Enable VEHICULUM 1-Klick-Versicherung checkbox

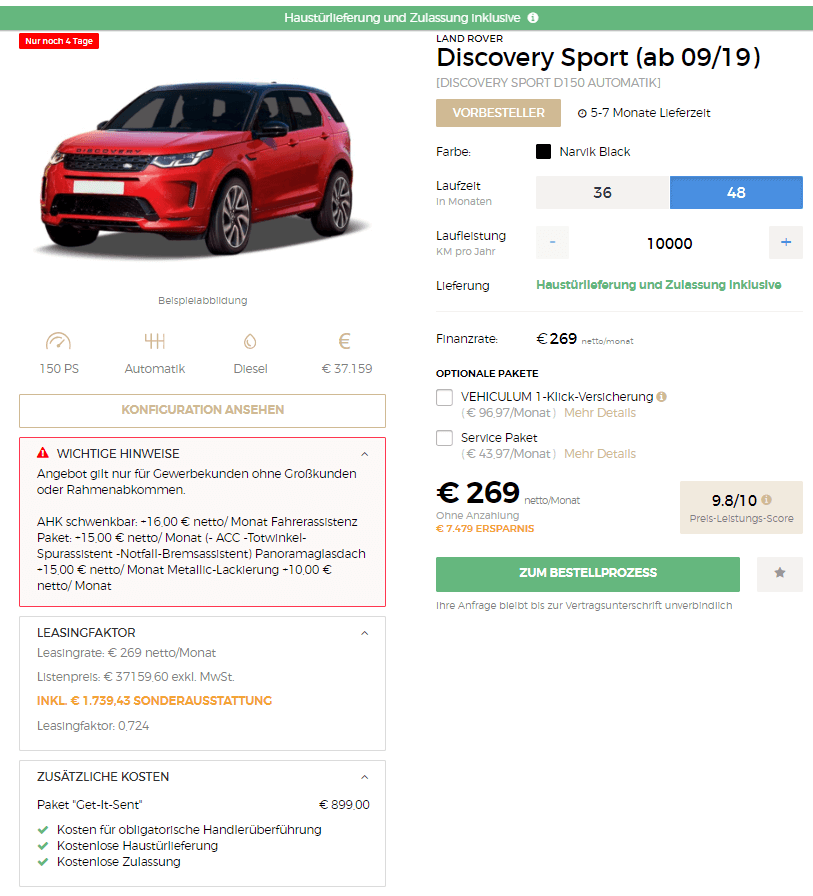(x=444, y=397)
